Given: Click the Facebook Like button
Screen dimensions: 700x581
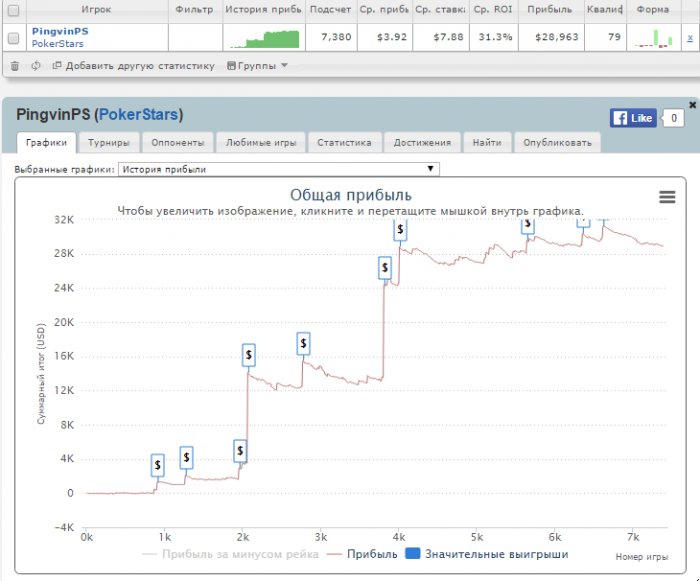Looking at the screenshot, I should 633,118.
